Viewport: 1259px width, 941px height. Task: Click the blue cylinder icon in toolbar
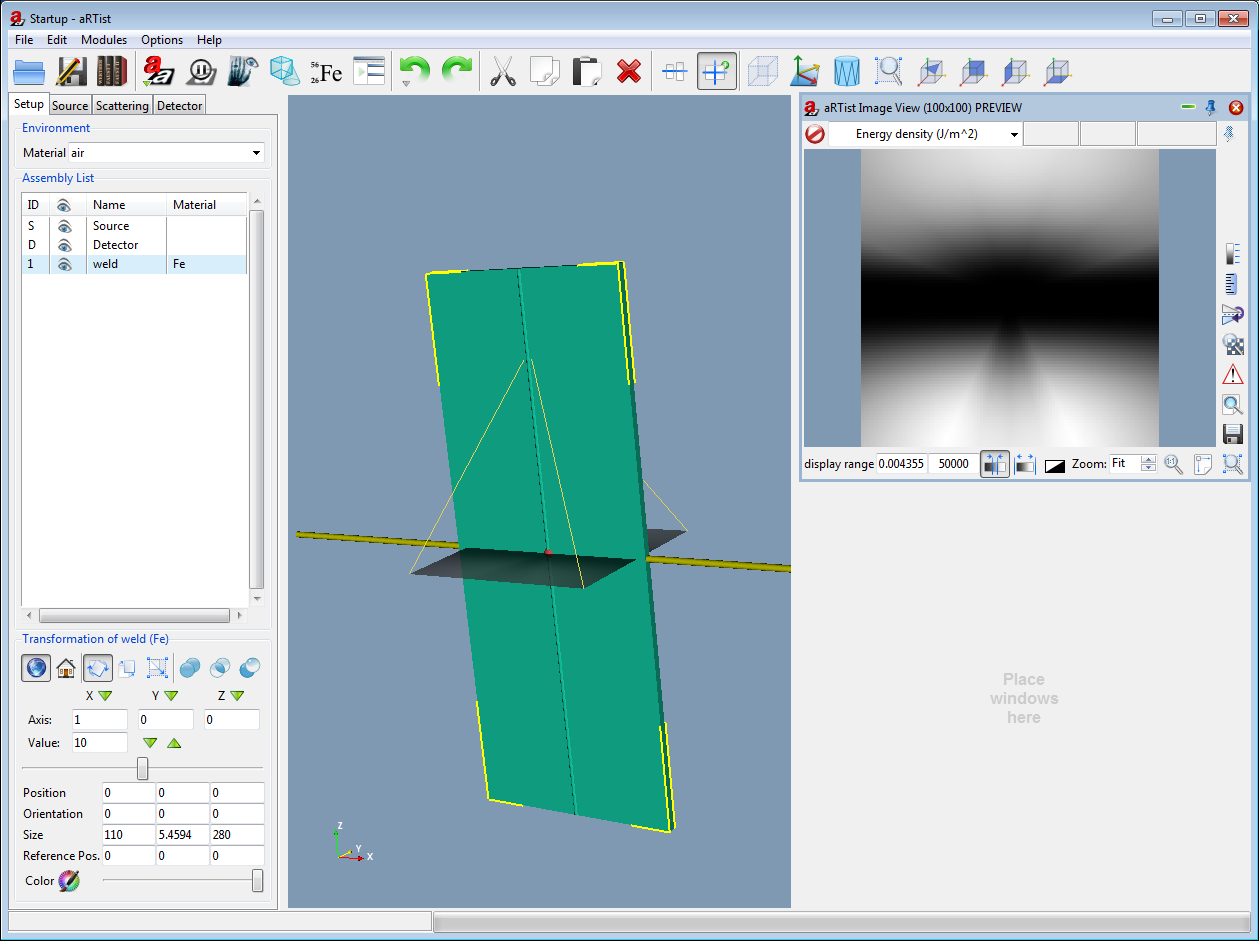point(847,71)
